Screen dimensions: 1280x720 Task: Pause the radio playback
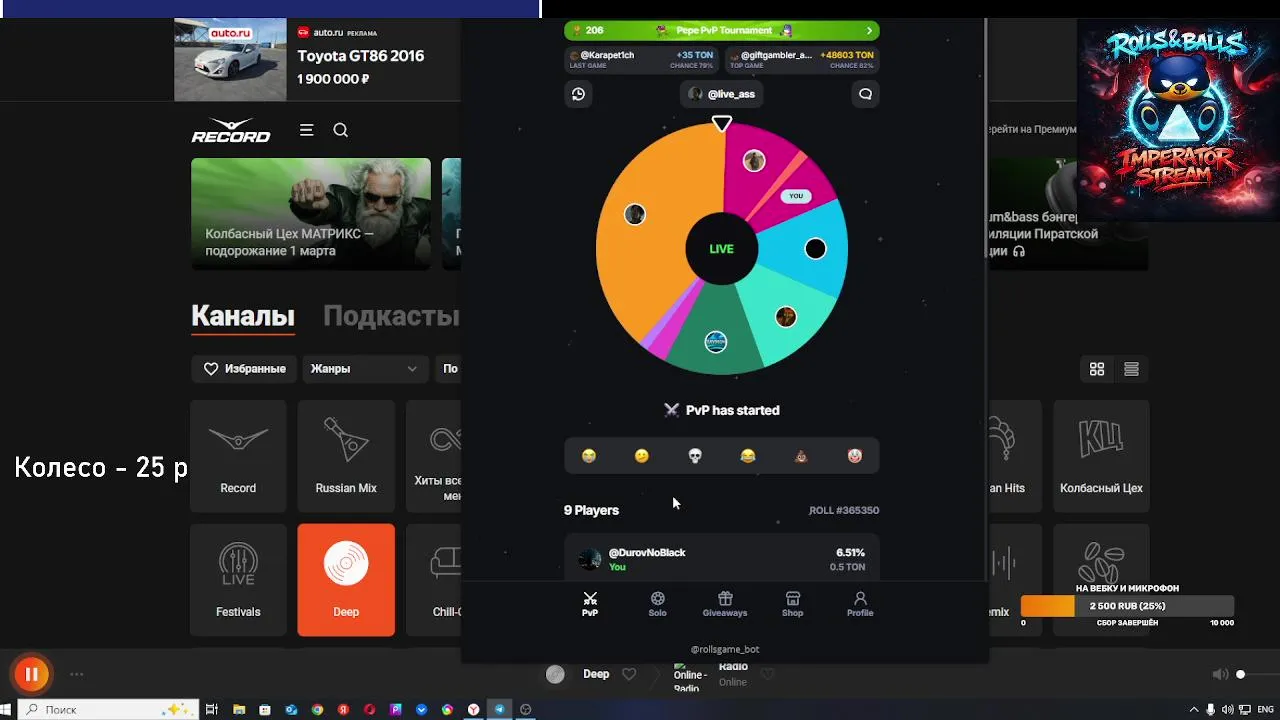pos(31,674)
